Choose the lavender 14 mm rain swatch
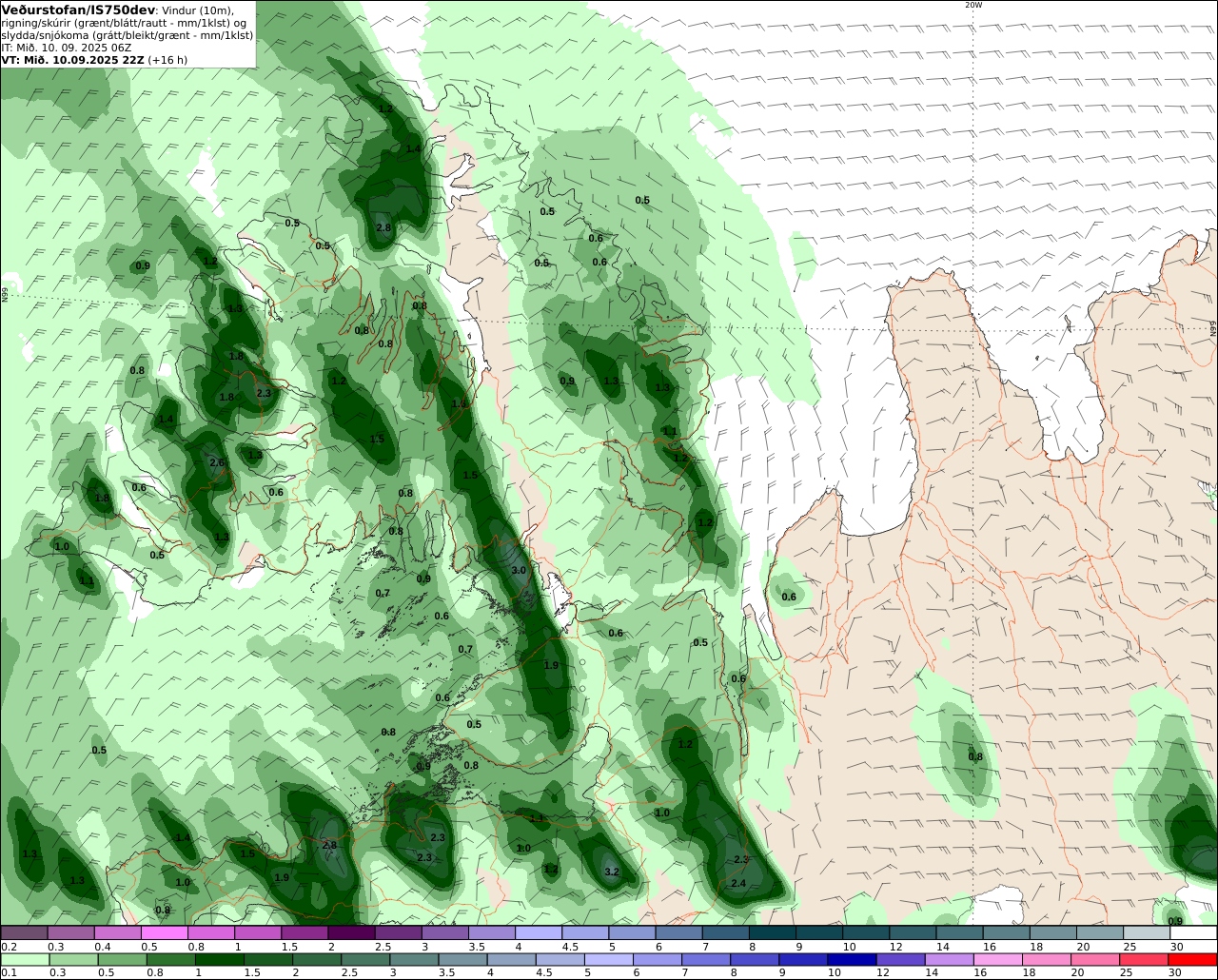Screen dimensions: 1218x980 (950, 960)
